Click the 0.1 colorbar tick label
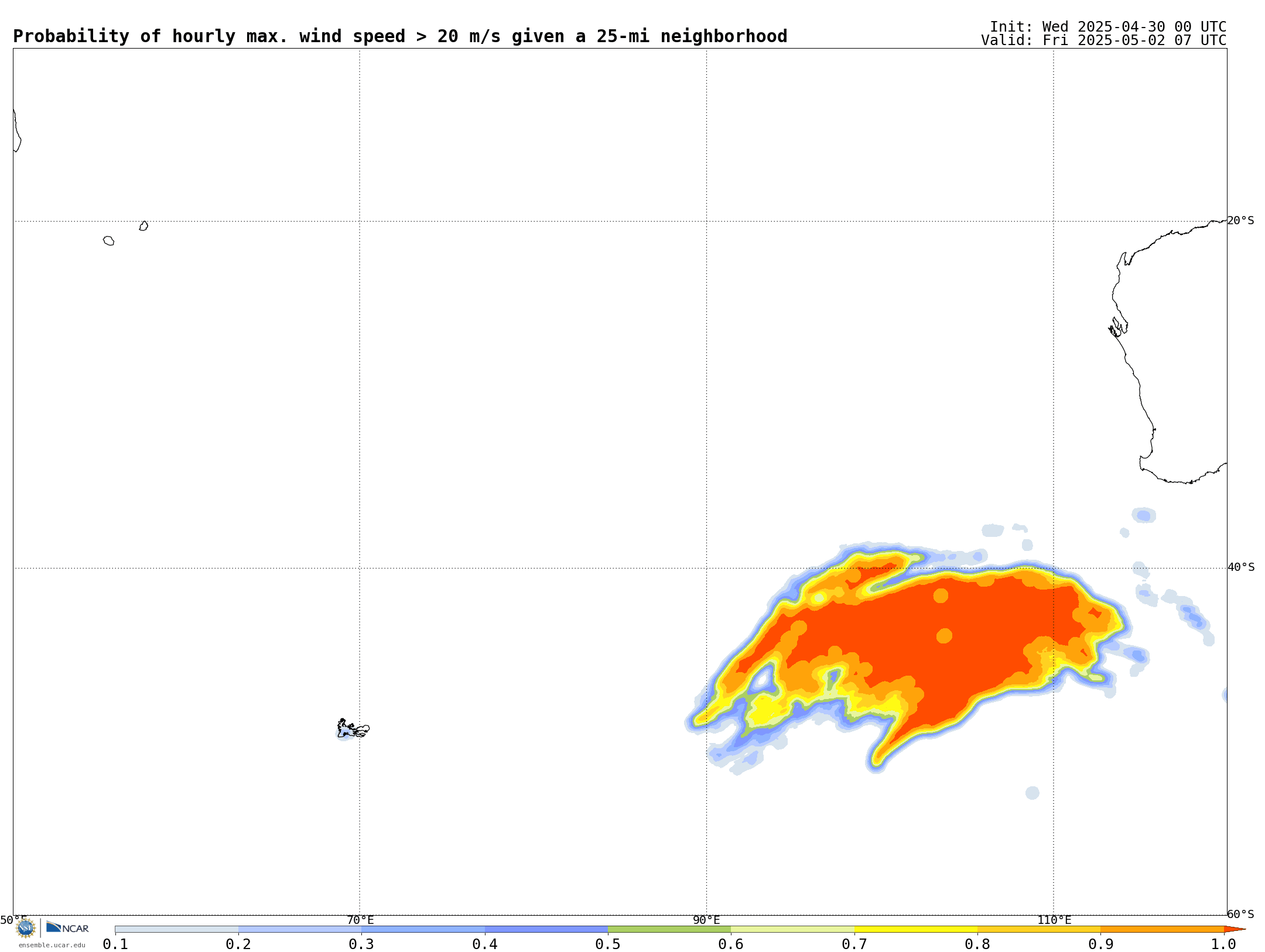1265x952 pixels. click(115, 944)
